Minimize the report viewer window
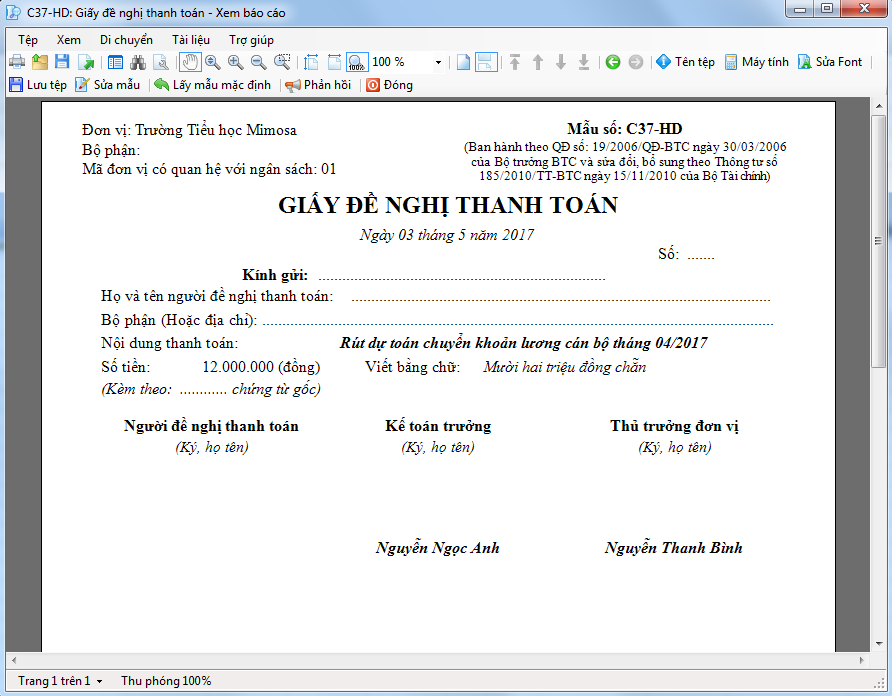 tap(800, 9)
